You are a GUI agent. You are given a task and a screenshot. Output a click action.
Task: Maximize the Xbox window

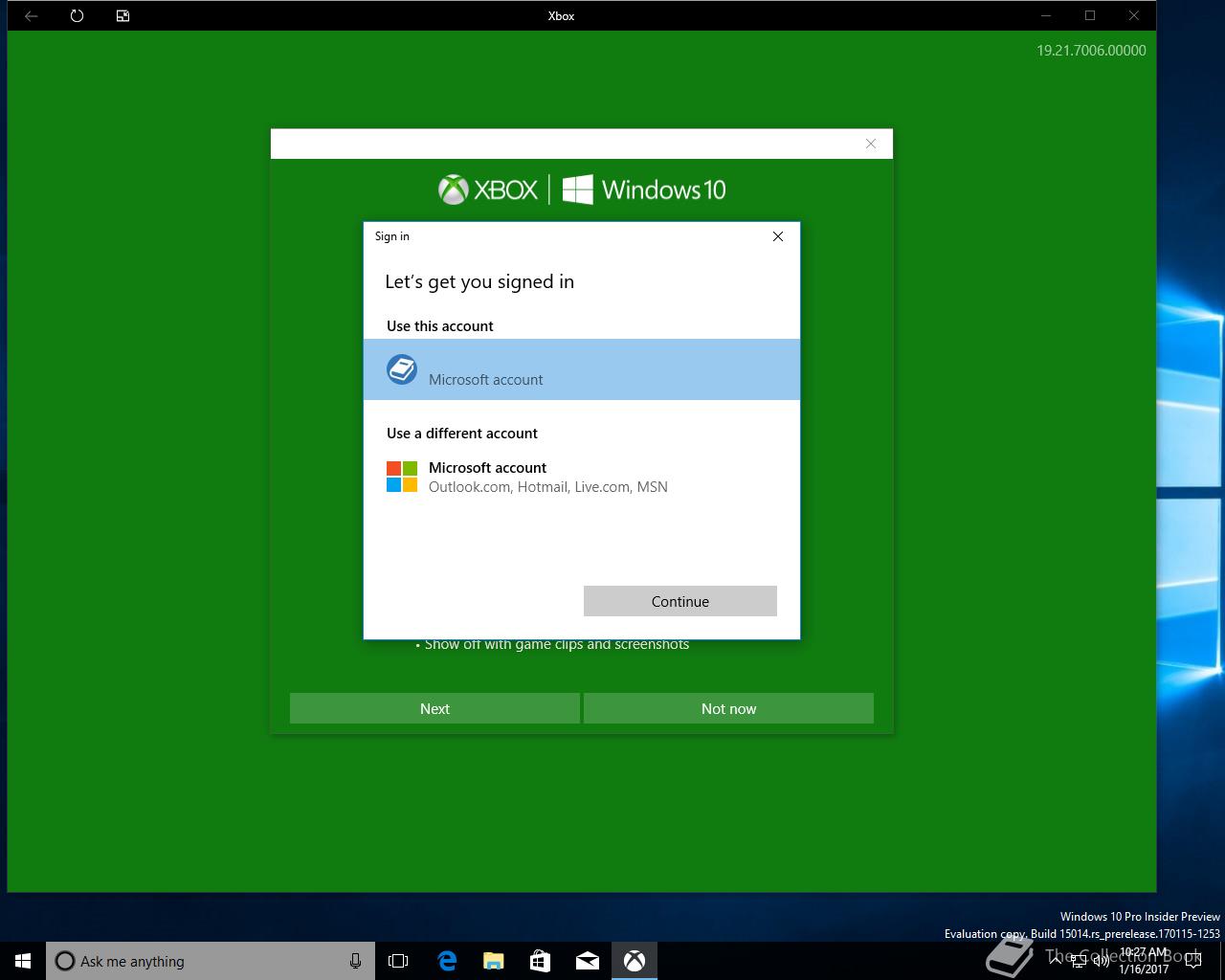click(x=1090, y=15)
